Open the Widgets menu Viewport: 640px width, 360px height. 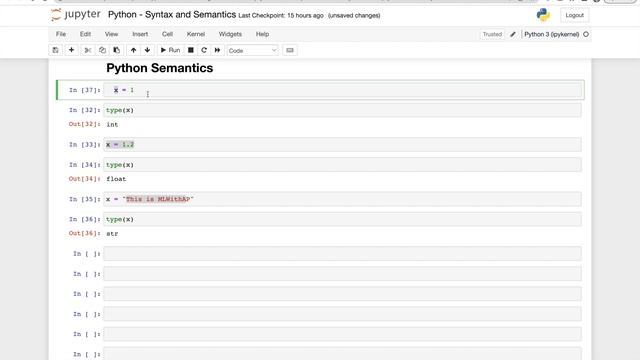230,34
